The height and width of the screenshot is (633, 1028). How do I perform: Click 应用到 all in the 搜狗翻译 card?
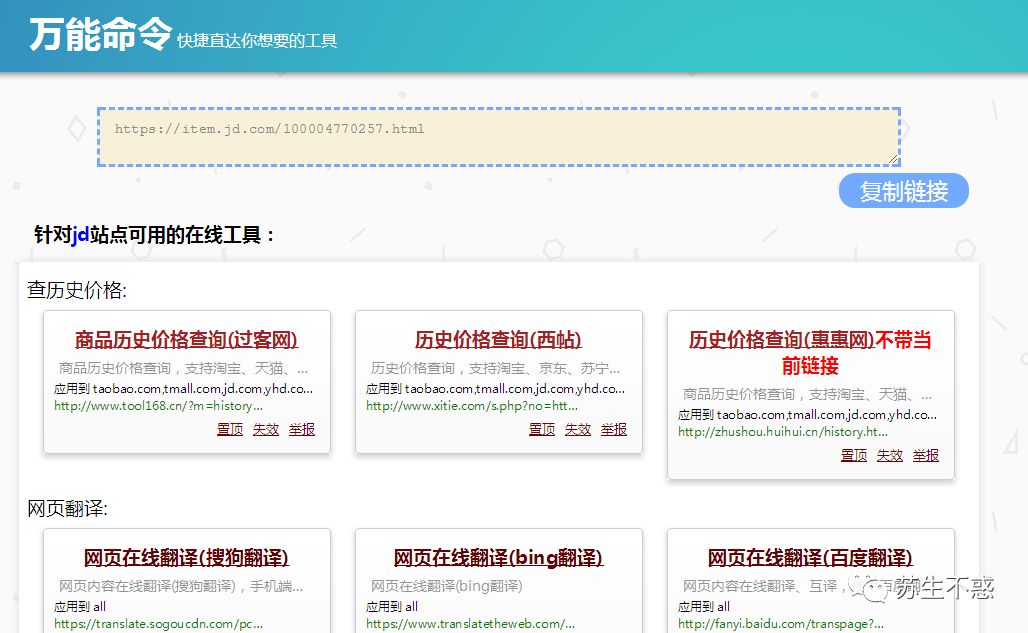point(79,607)
